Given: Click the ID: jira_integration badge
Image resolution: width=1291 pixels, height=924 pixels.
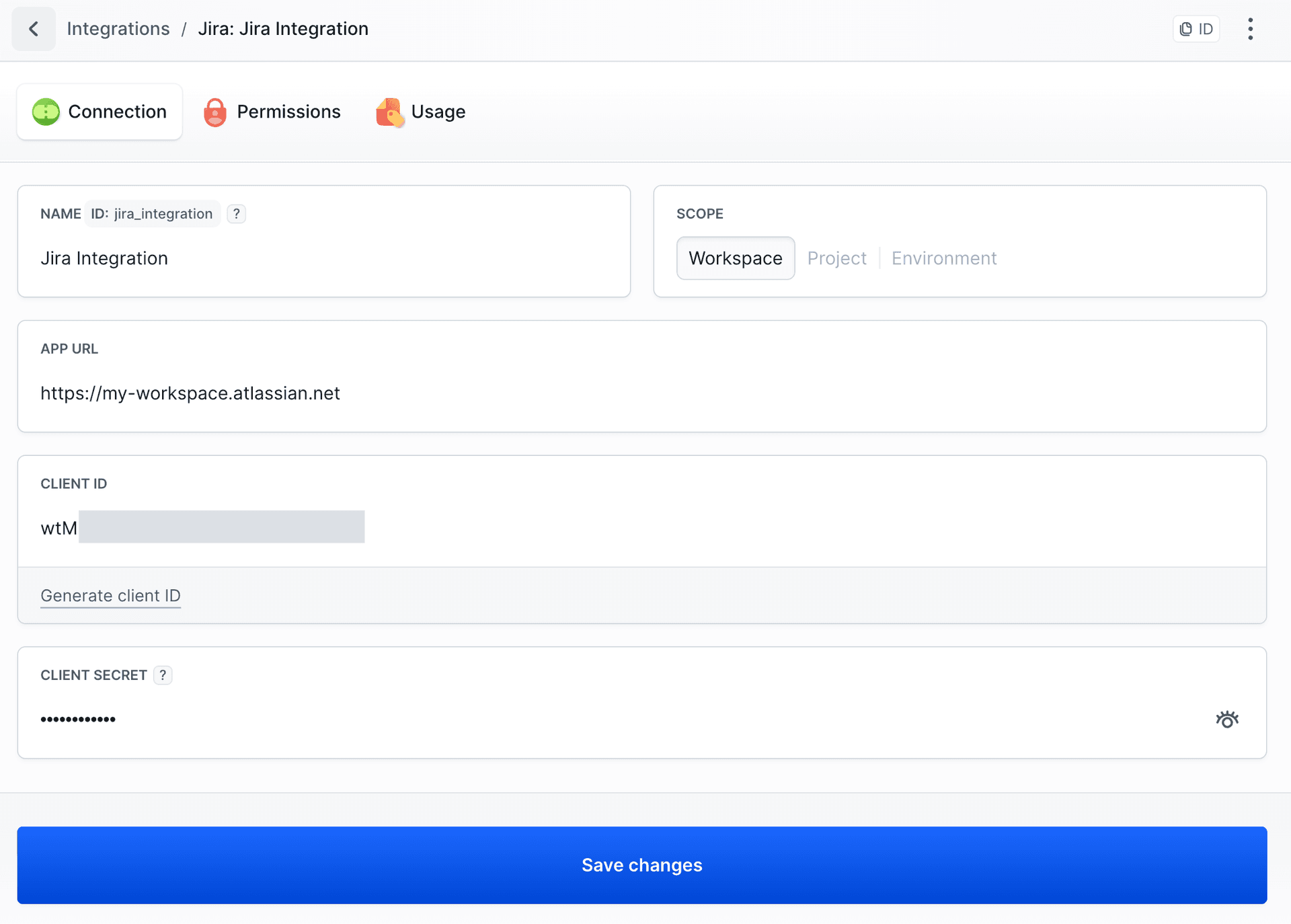Looking at the screenshot, I should 152,213.
